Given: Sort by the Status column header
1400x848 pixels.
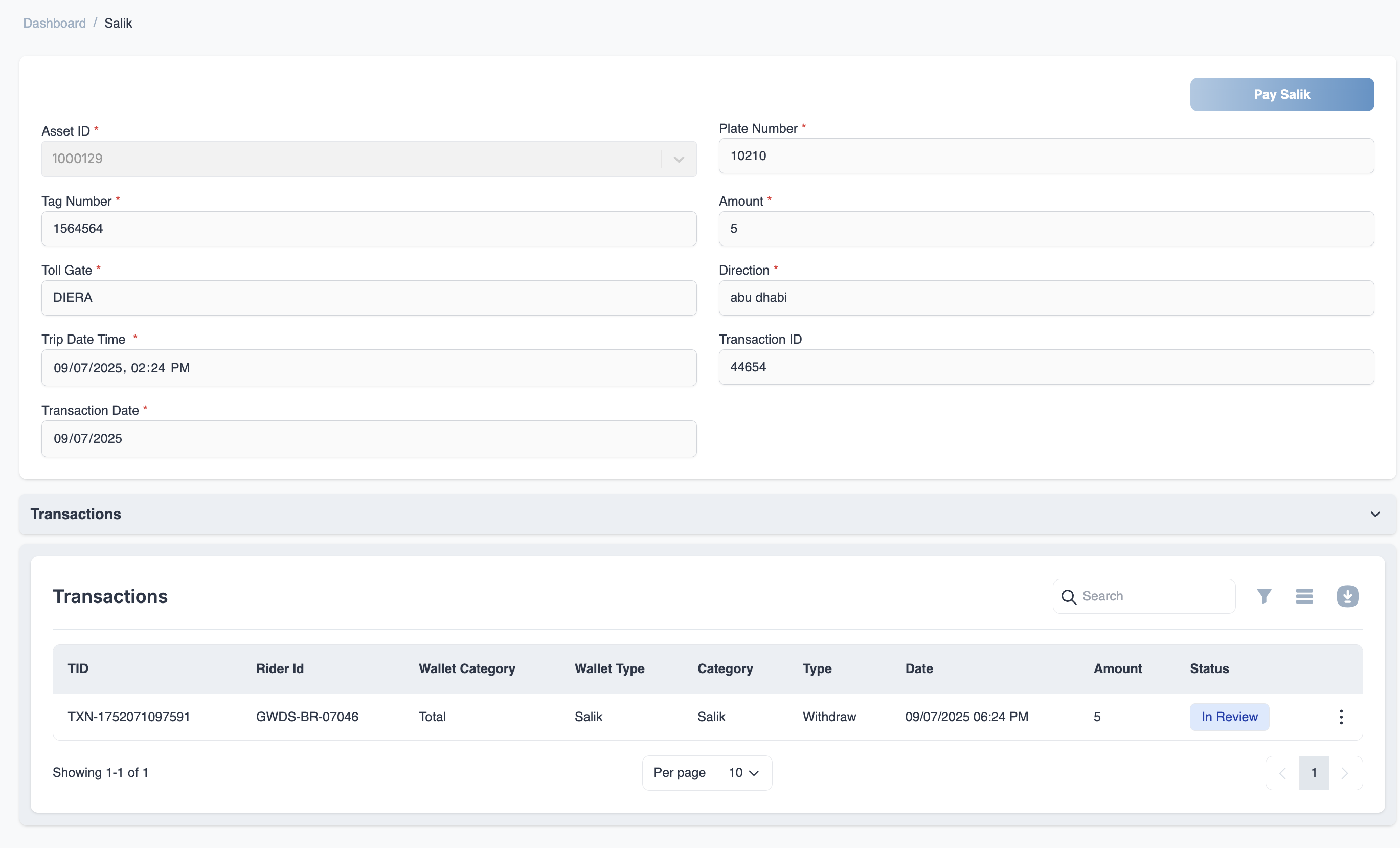Looking at the screenshot, I should tap(1209, 668).
